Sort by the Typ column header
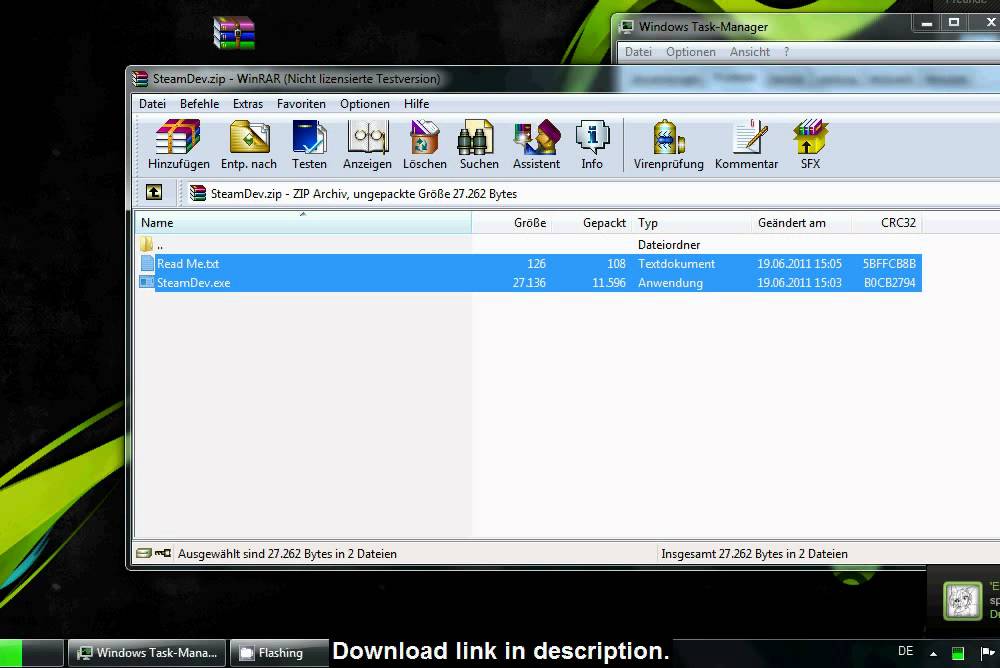The height and width of the screenshot is (668, 1000). [691, 223]
